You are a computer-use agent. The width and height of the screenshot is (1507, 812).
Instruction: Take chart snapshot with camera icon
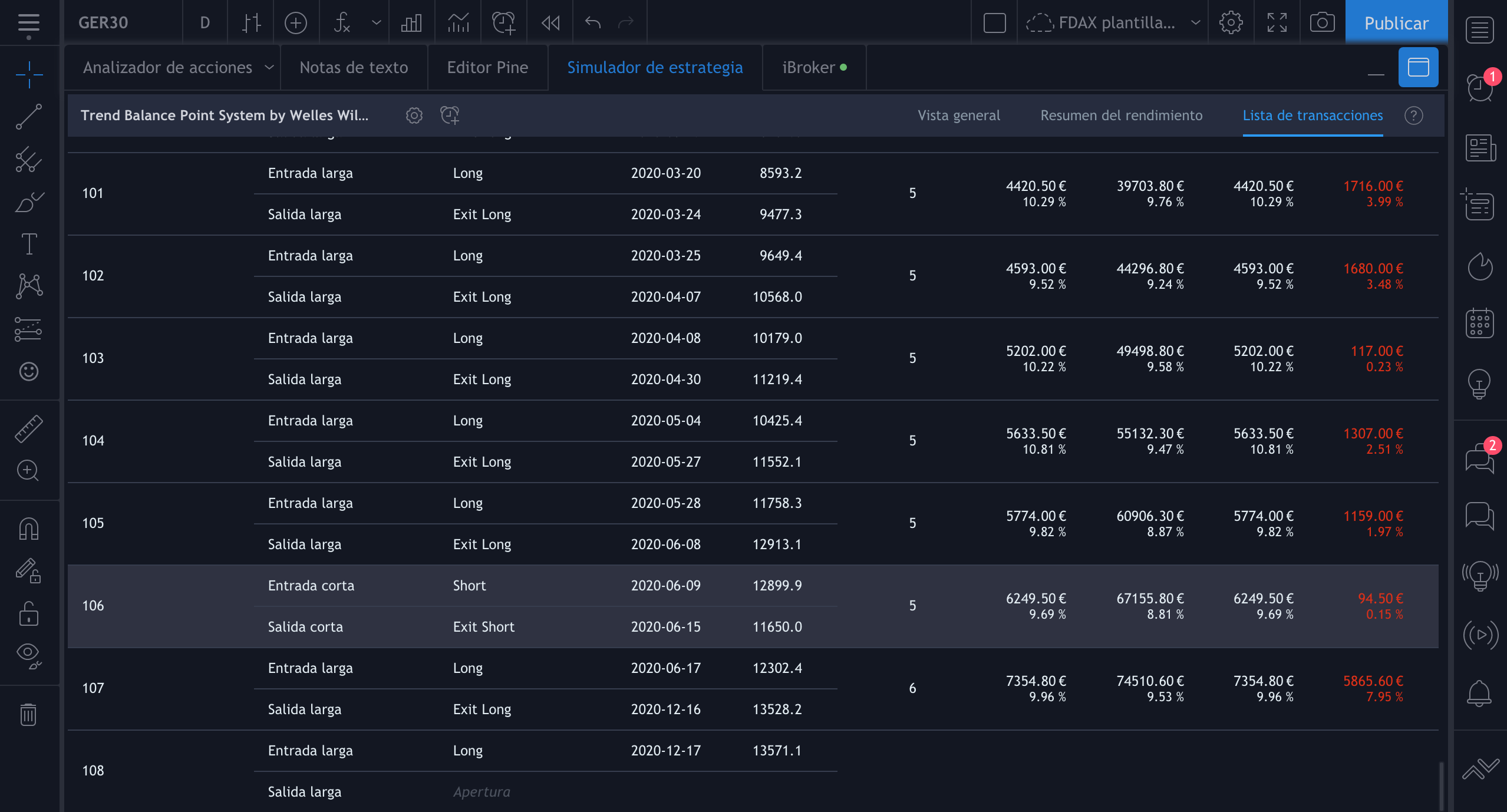click(1322, 23)
